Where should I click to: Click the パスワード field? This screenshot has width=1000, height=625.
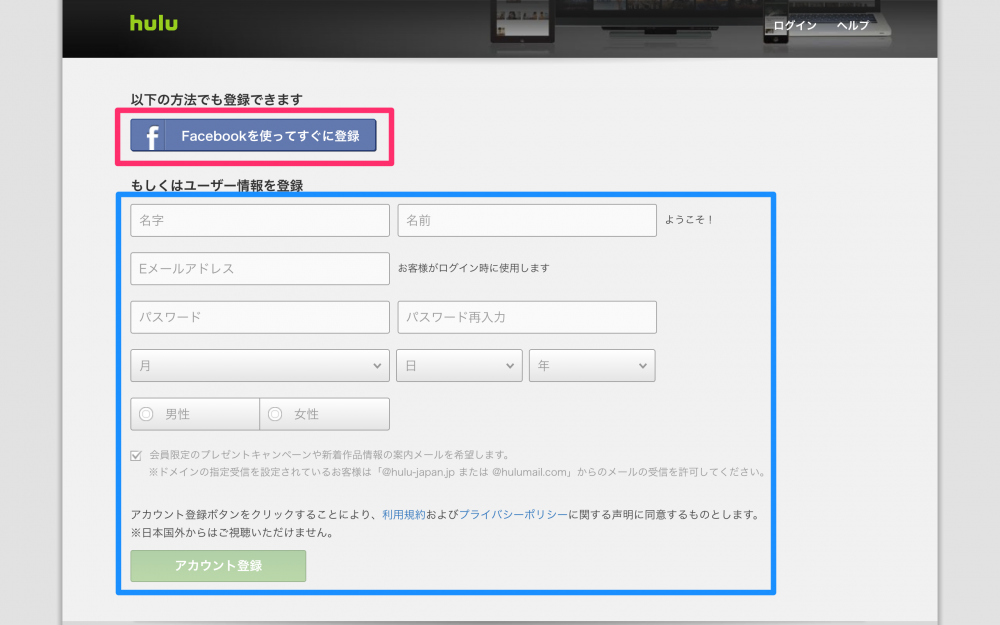pos(260,317)
